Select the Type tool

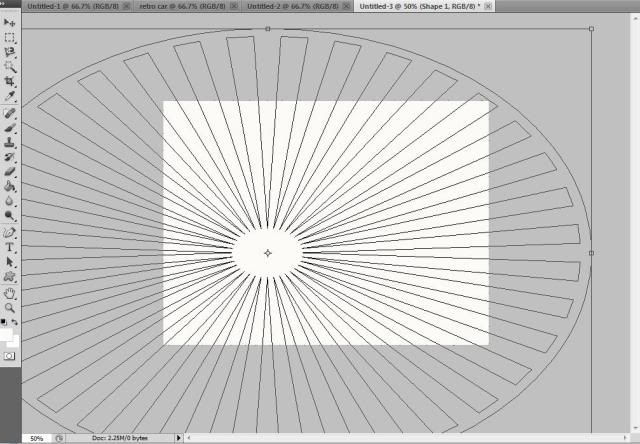pos(9,247)
